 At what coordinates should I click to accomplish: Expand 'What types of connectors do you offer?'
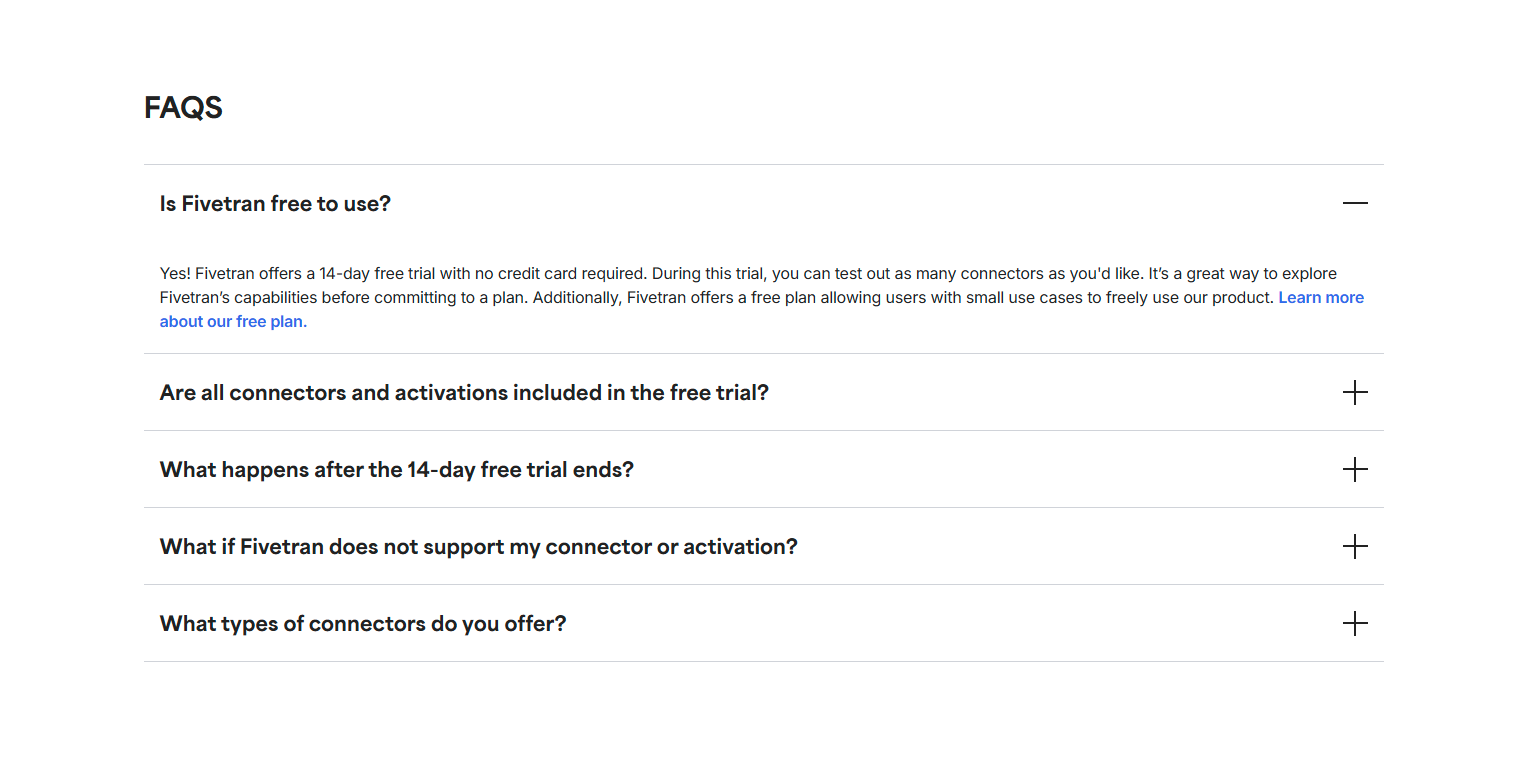click(362, 623)
